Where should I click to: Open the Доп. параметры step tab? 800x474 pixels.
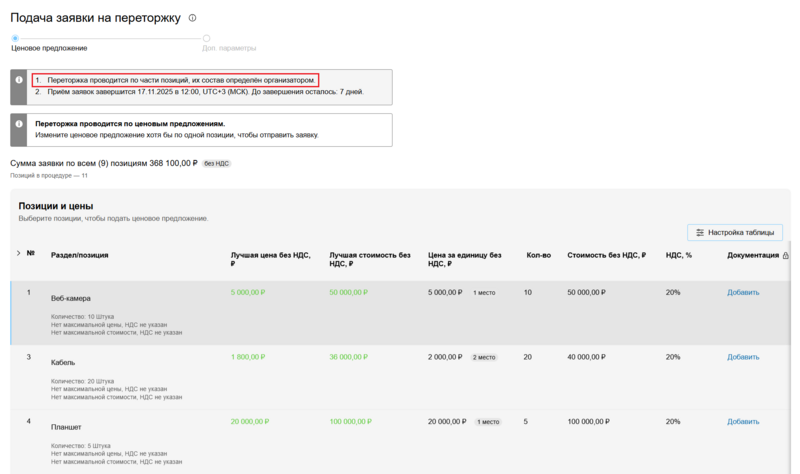(228, 48)
